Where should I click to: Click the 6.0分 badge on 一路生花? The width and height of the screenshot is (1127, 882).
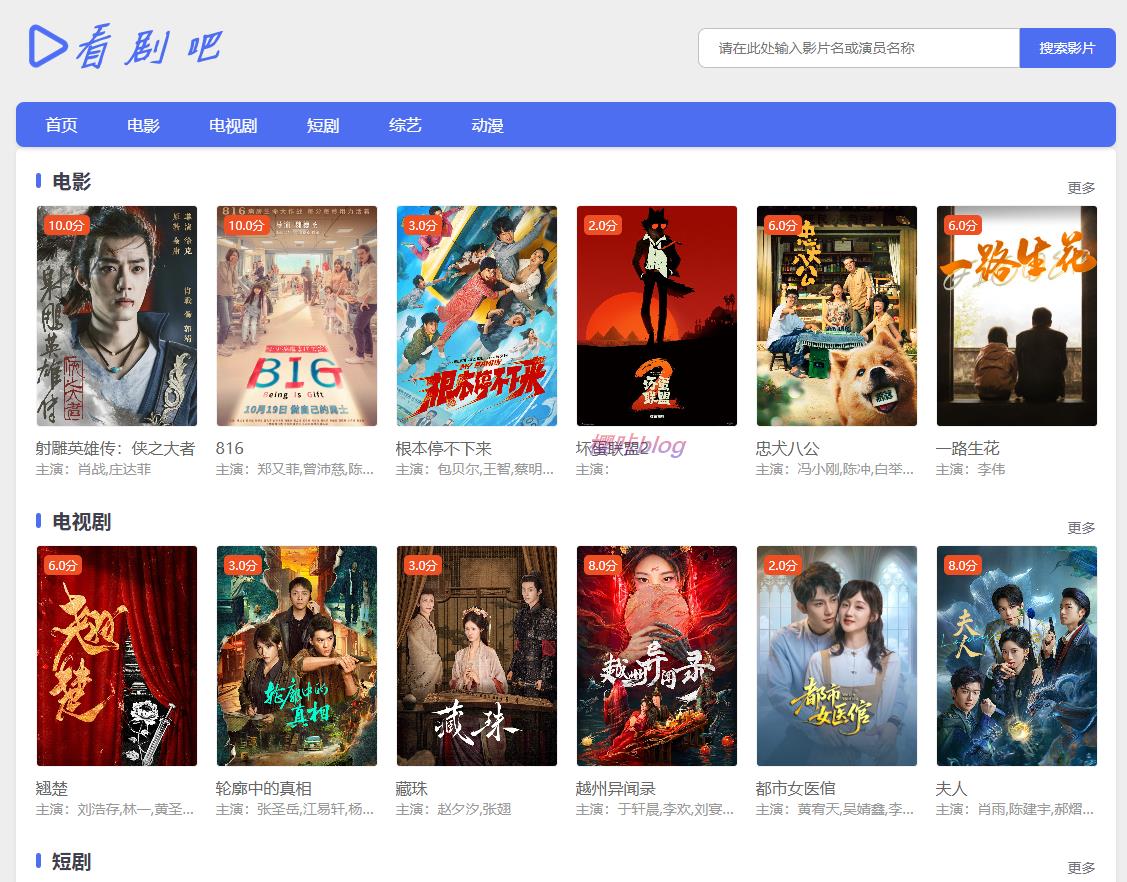[x=963, y=225]
